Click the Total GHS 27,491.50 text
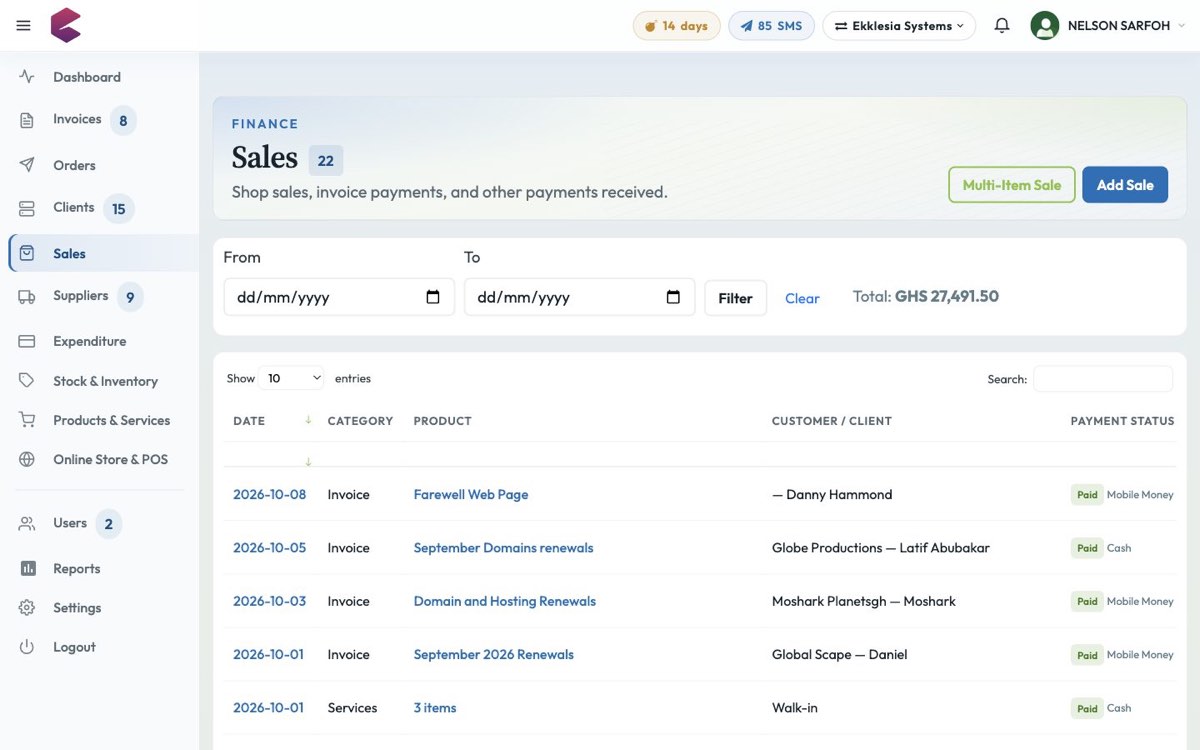 pos(926,296)
